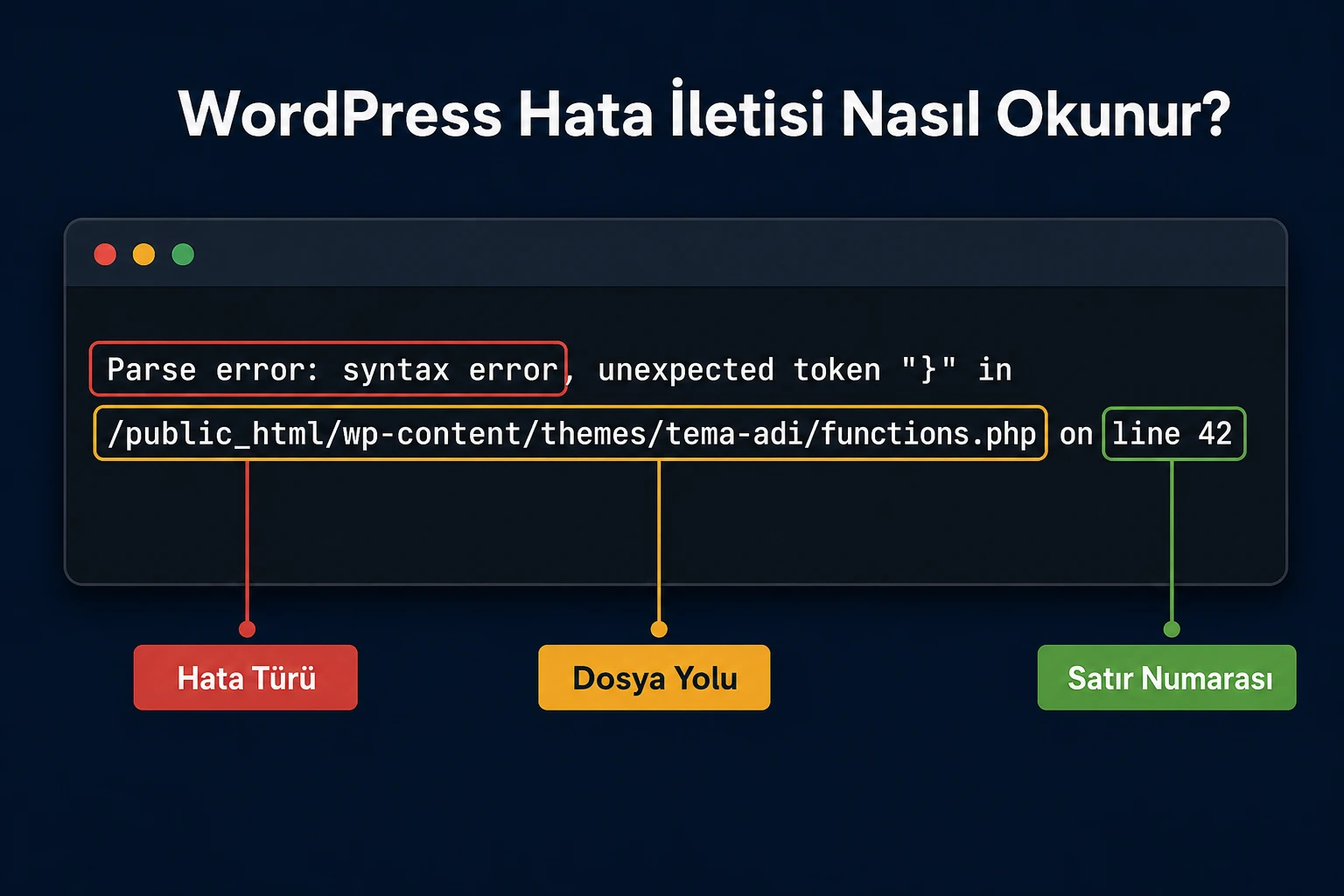Click the green Satır Numarası label
Screen dimensions: 1344x896
(x=1166, y=677)
